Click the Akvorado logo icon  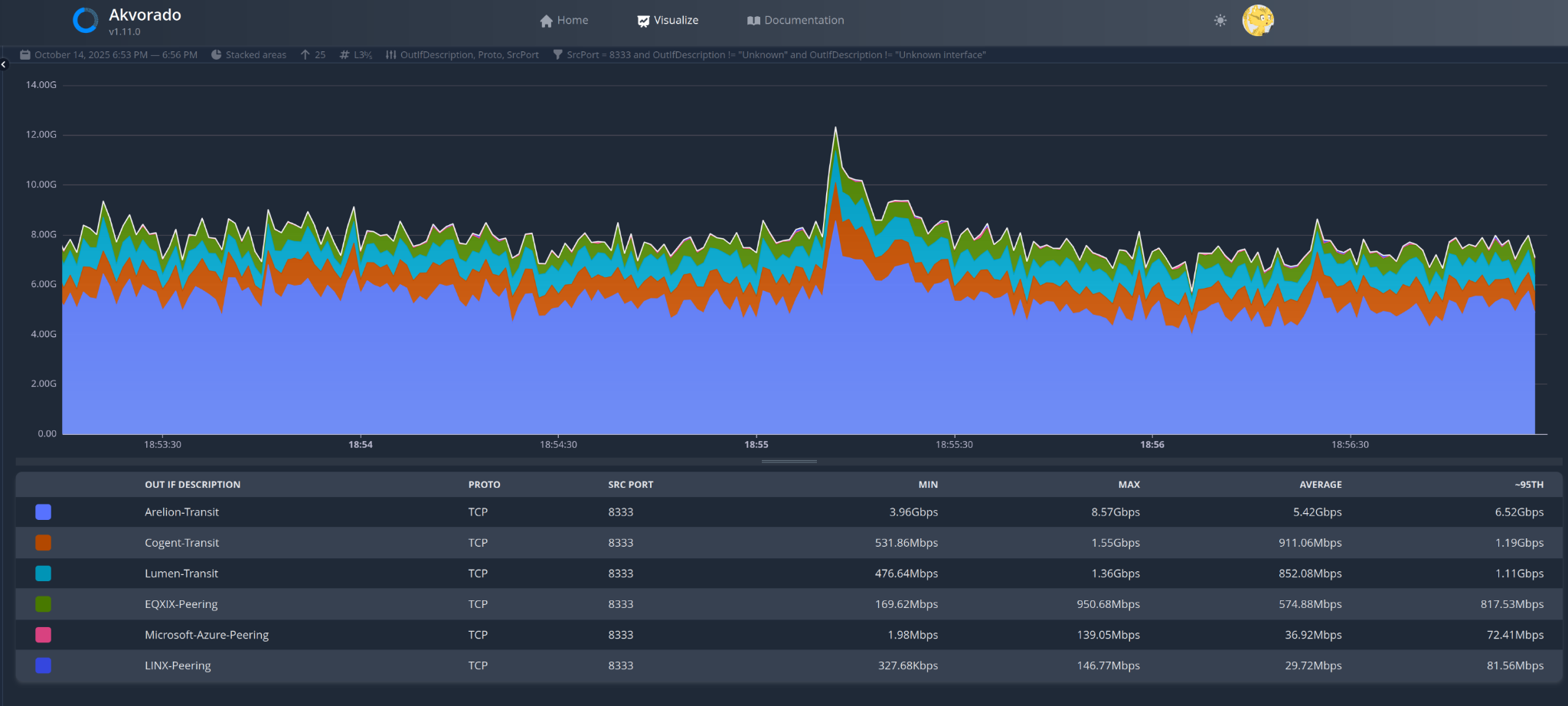[x=85, y=21]
